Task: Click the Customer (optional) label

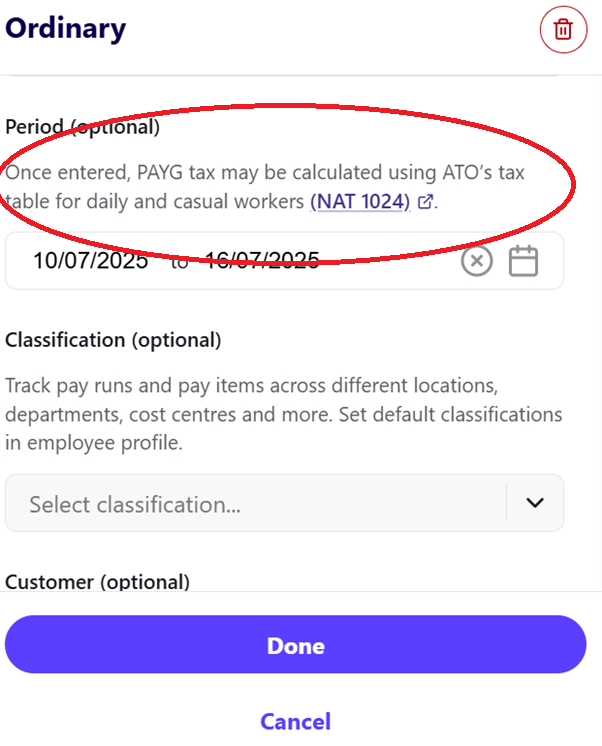Action: pos(98,582)
